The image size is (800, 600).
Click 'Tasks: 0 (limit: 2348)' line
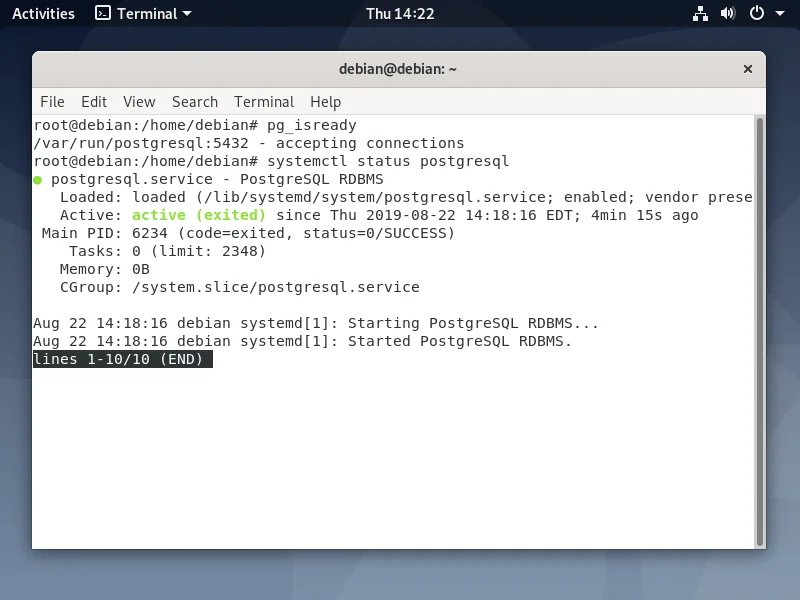(167, 252)
